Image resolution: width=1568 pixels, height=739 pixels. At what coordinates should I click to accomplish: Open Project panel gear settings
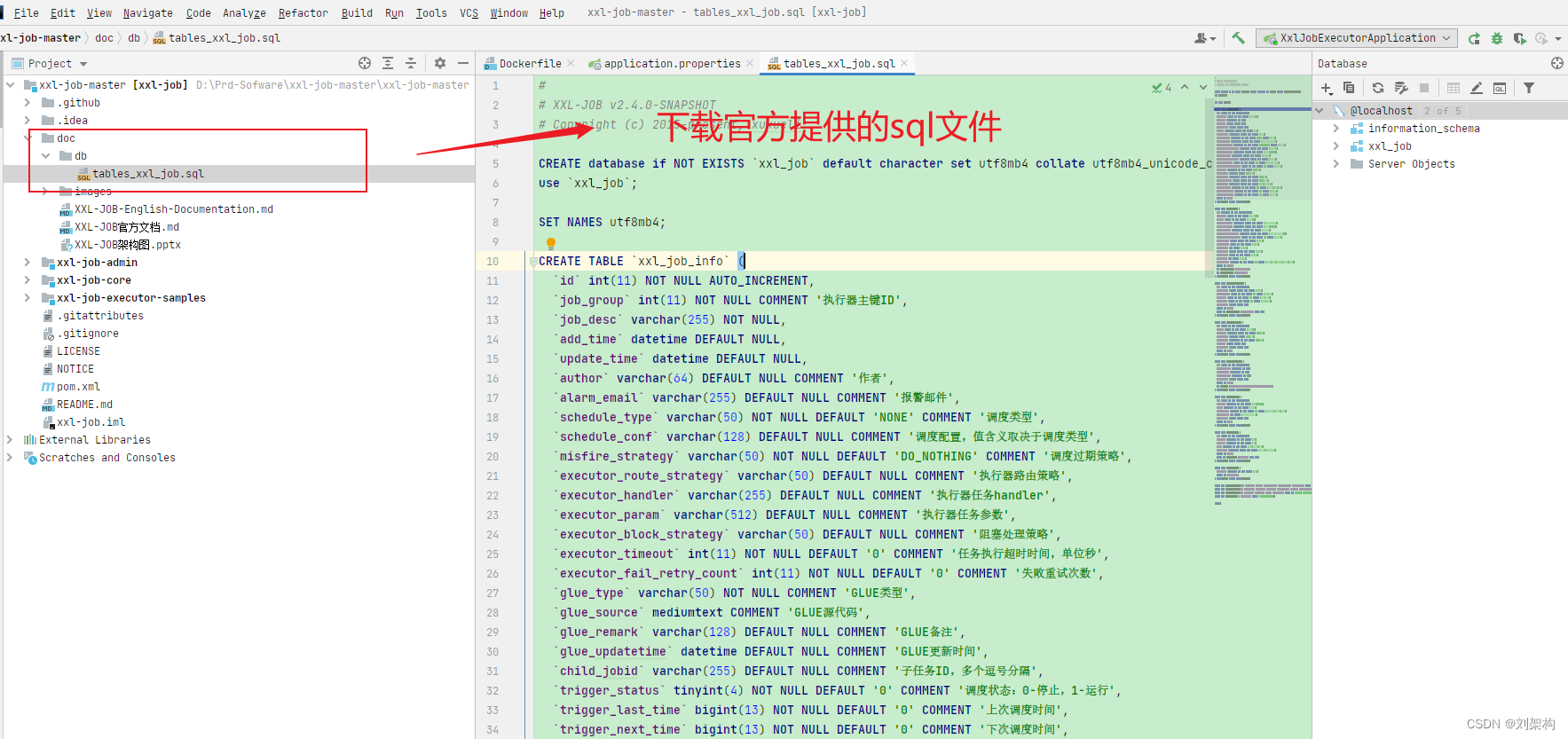pyautogui.click(x=440, y=63)
